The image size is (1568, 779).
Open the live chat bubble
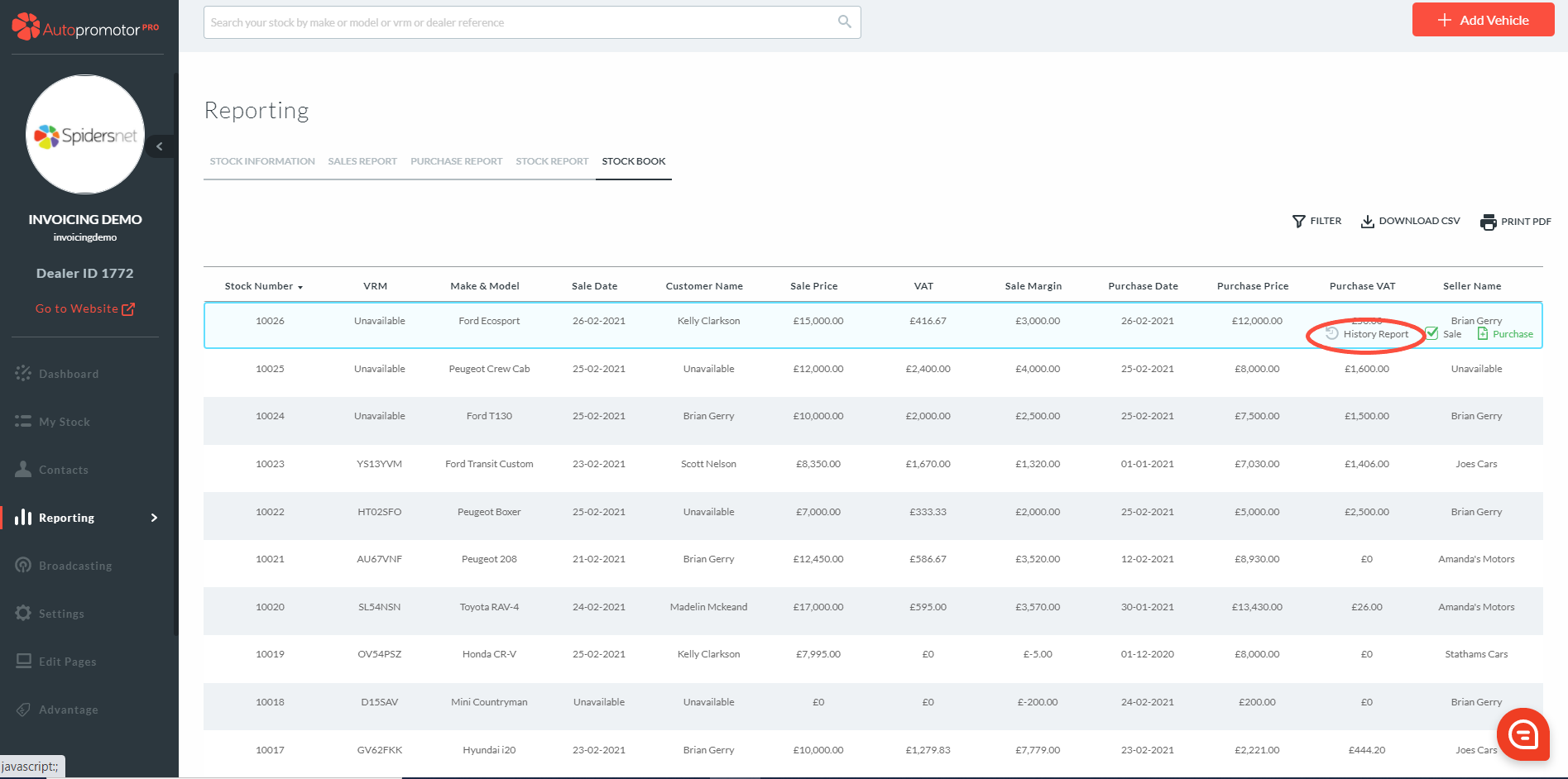(1522, 734)
